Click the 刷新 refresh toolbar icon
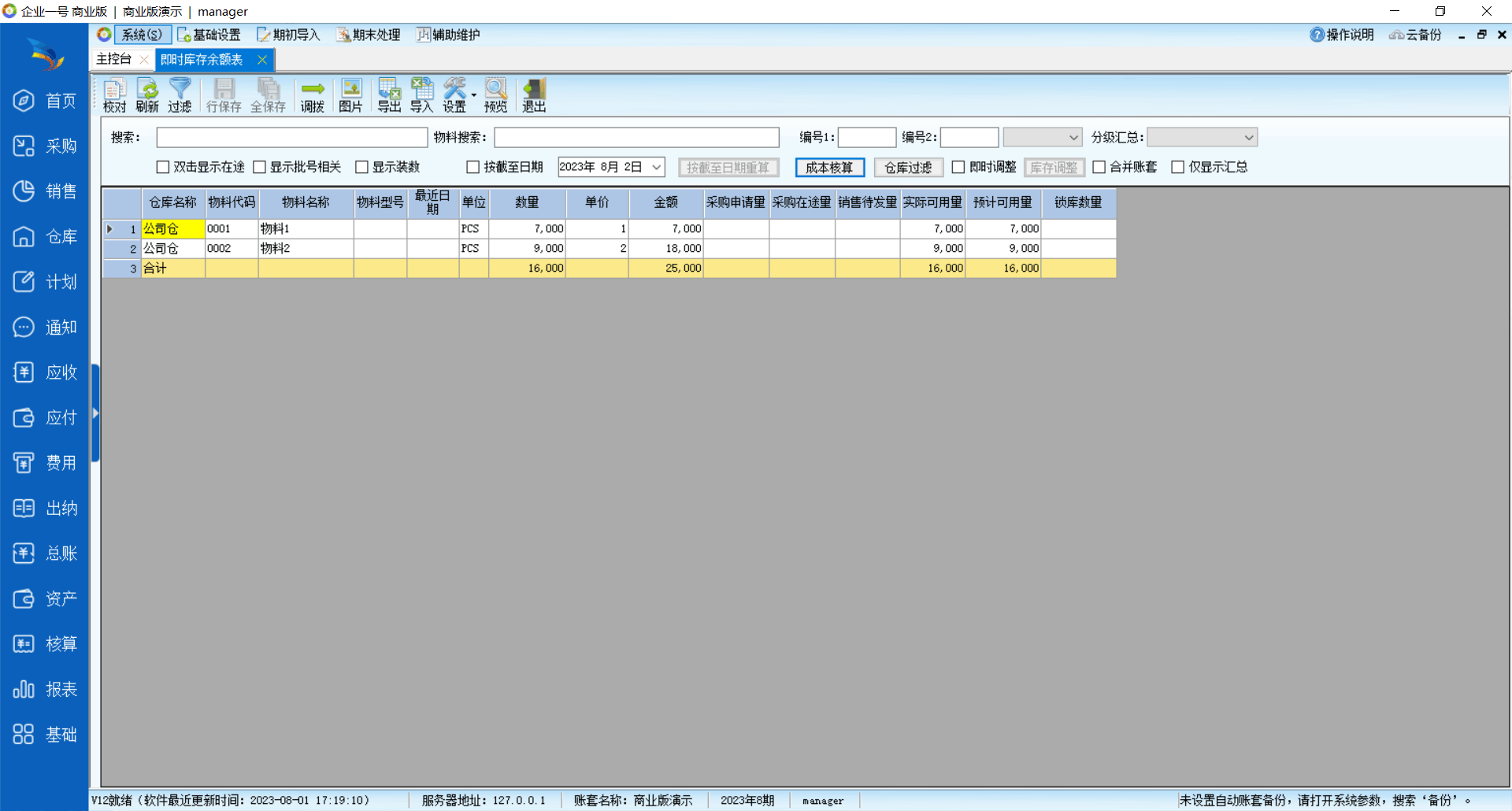 click(x=147, y=95)
